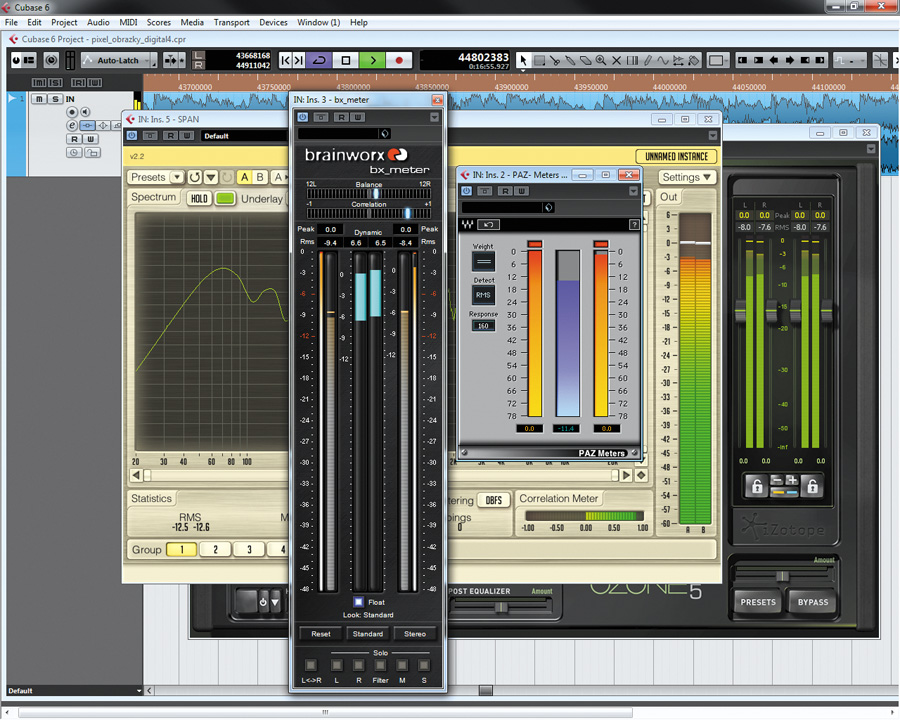
Task: Click the Standard button in bx_meter
Action: point(368,634)
